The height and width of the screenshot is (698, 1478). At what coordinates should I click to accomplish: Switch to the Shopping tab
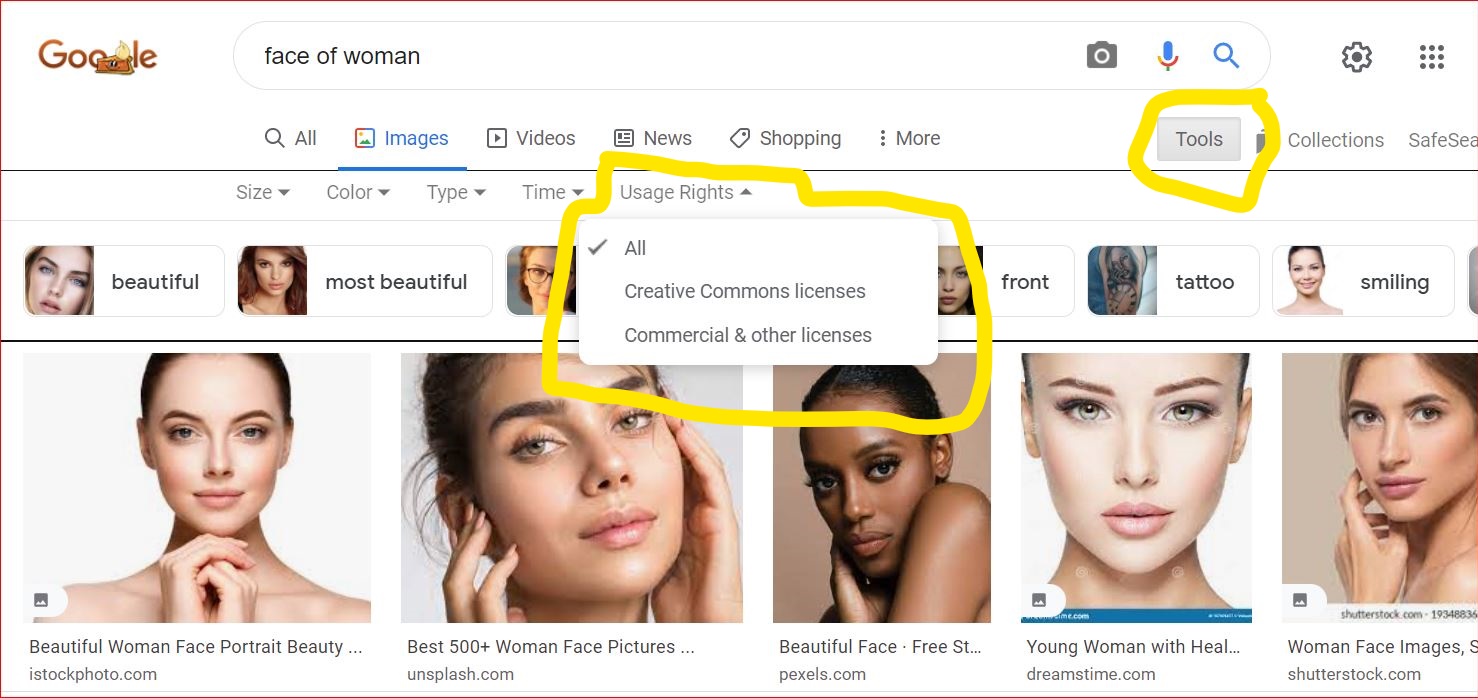pos(785,139)
